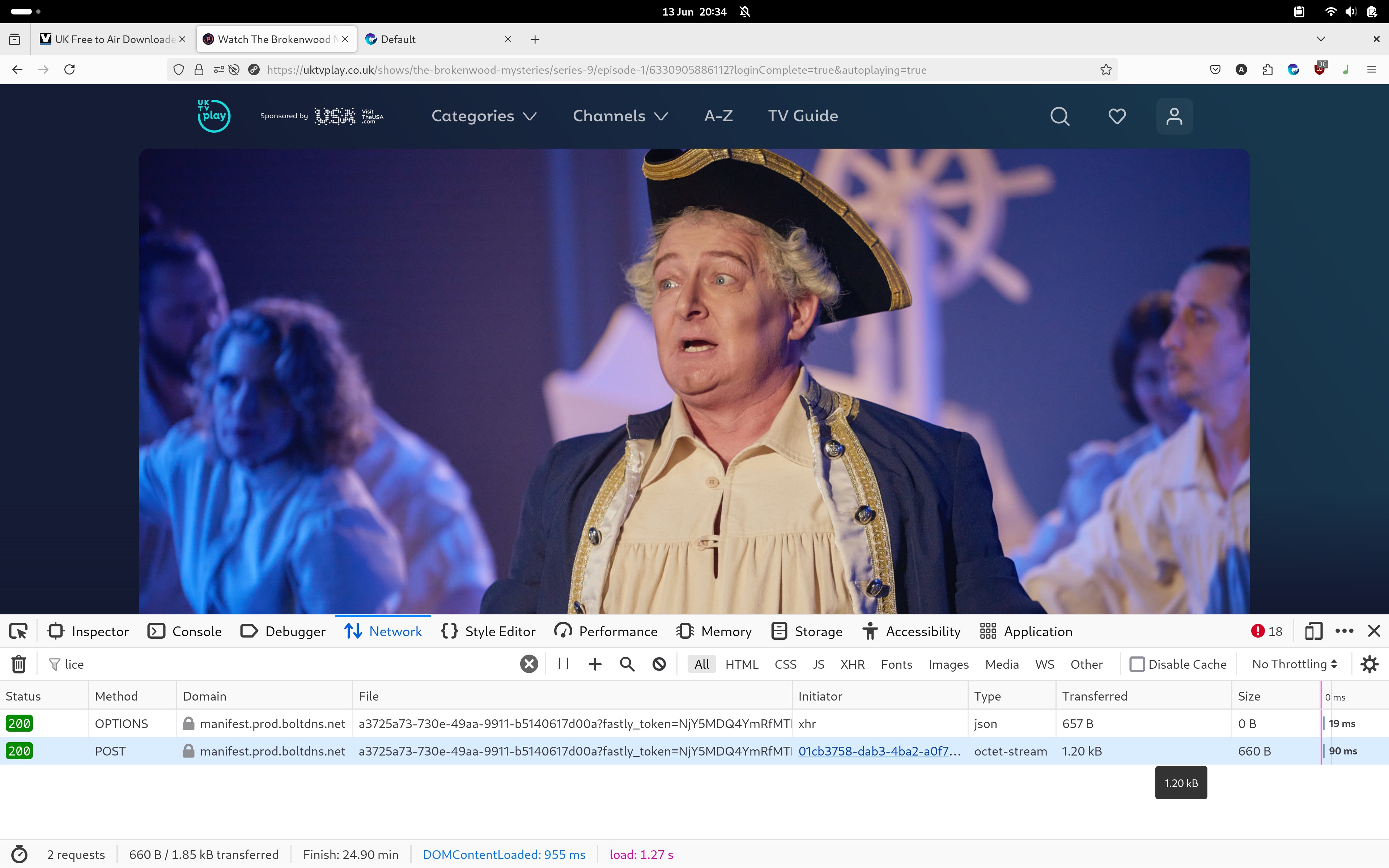Open the user account profile icon
This screenshot has height=868, width=1389.
1175,116
